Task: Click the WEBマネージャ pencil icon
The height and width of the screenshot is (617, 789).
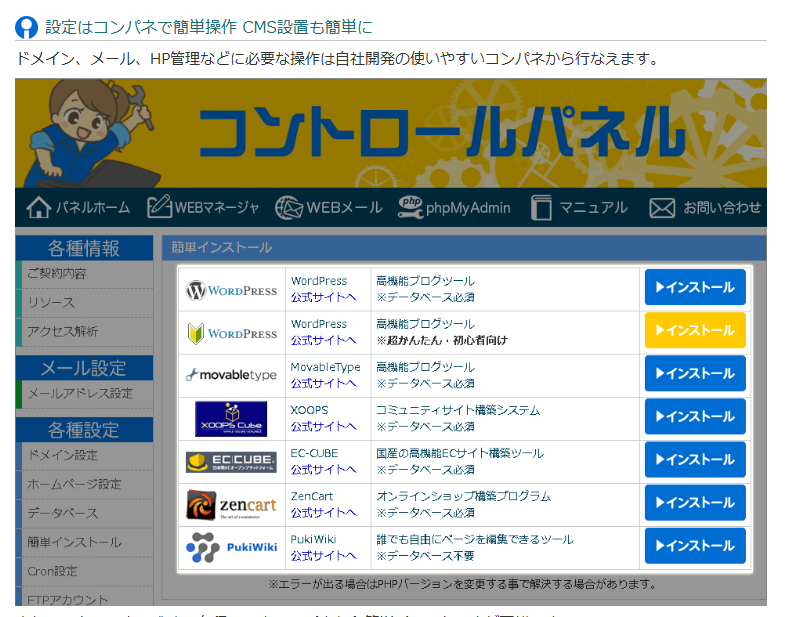Action: [x=160, y=206]
